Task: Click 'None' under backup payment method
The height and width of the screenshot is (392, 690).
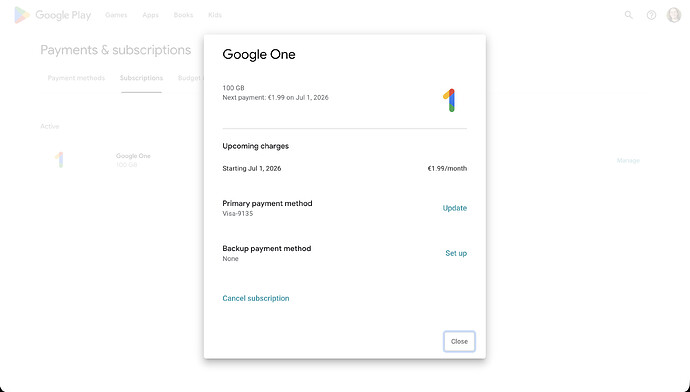Action: pyautogui.click(x=230, y=259)
